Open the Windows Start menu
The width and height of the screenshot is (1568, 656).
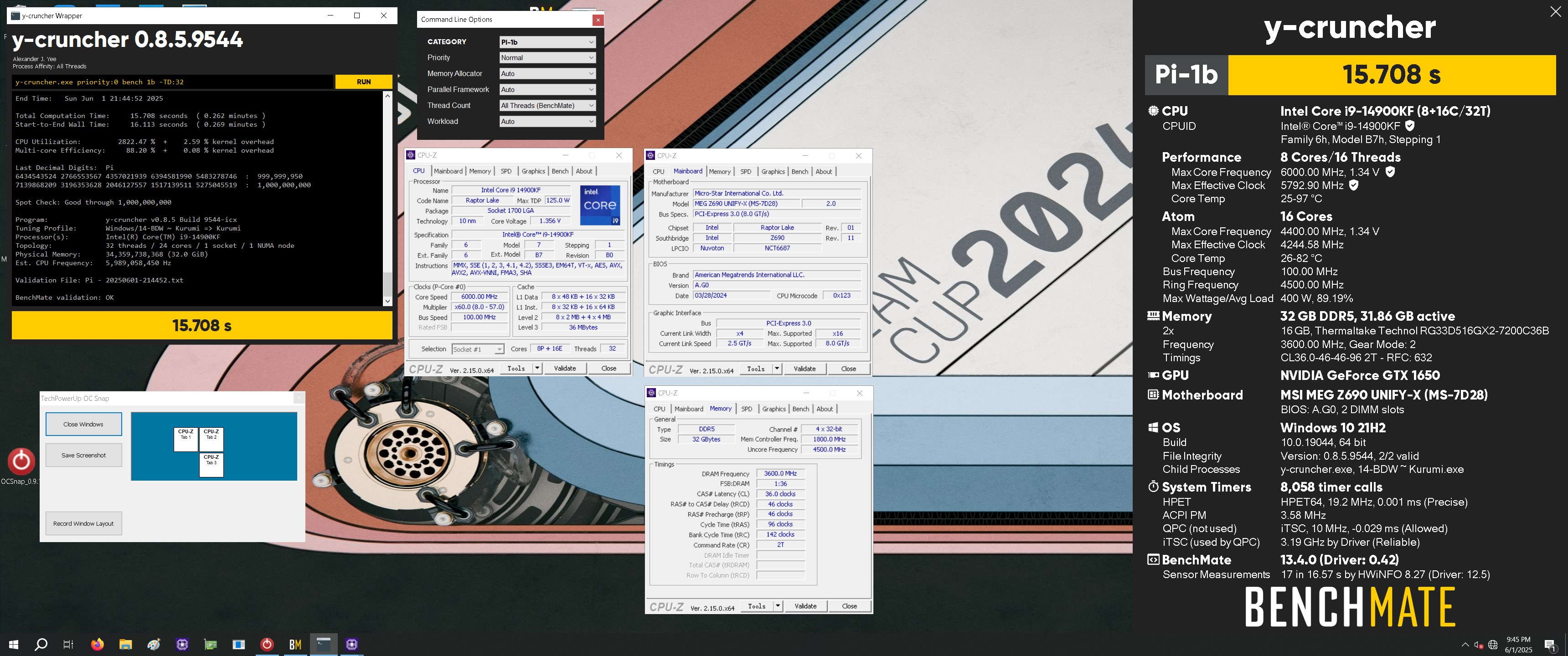click(x=13, y=644)
